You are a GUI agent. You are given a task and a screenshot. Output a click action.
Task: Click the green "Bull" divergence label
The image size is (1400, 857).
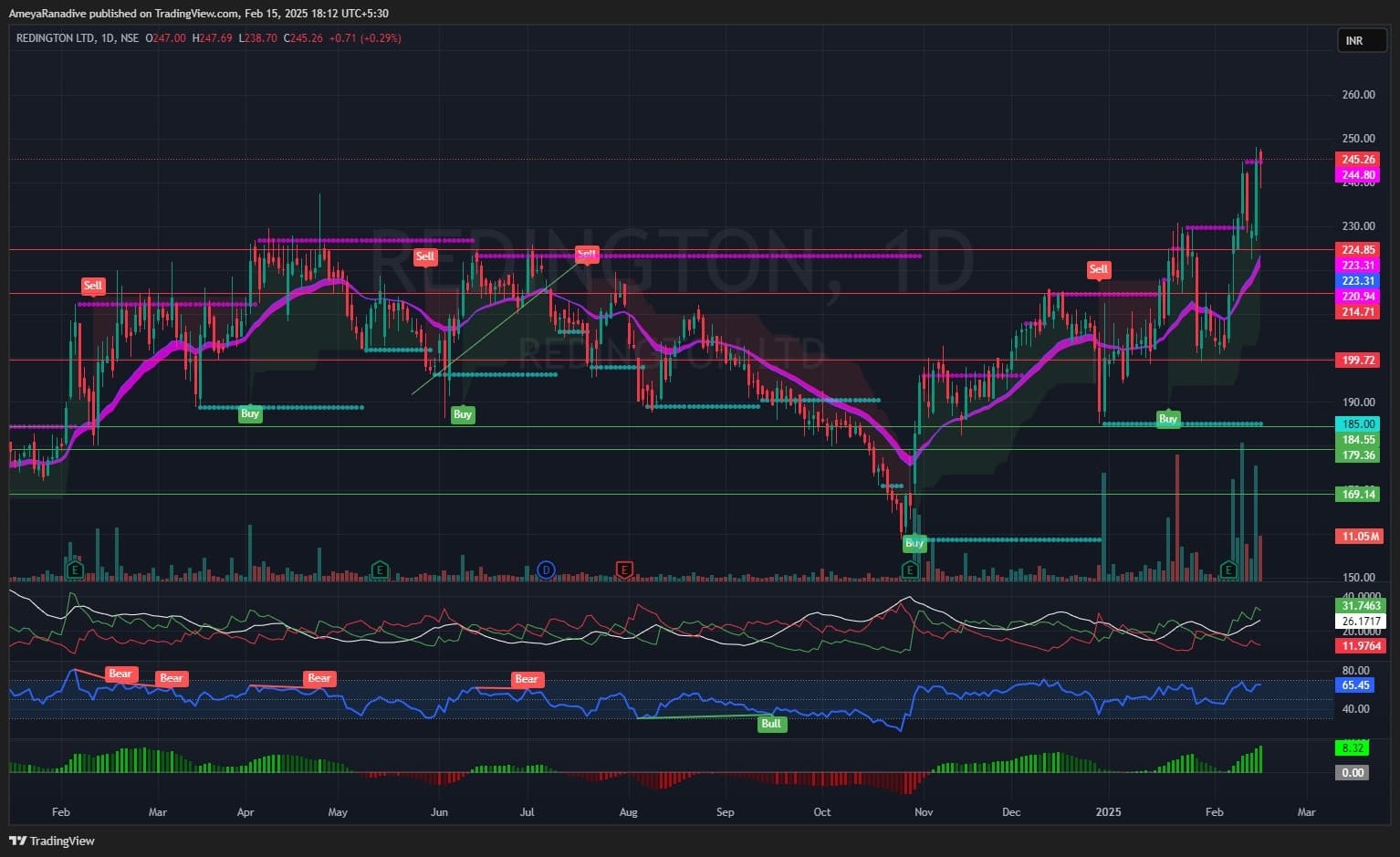pyautogui.click(x=771, y=724)
